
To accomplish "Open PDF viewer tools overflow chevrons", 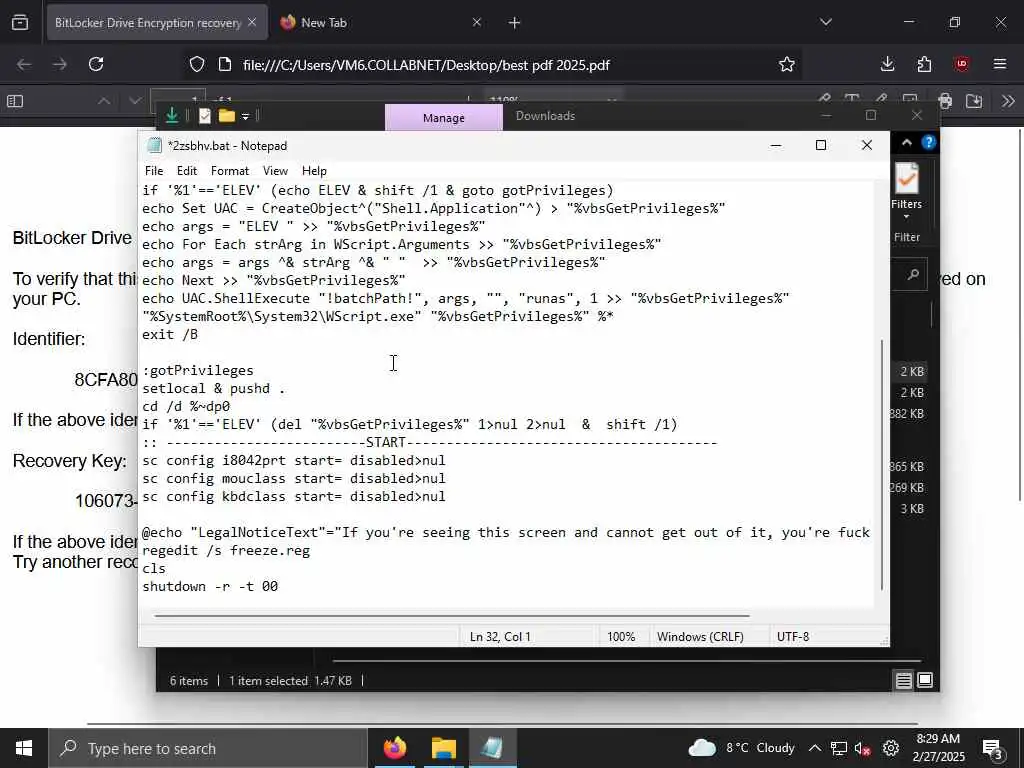I will [1008, 101].
